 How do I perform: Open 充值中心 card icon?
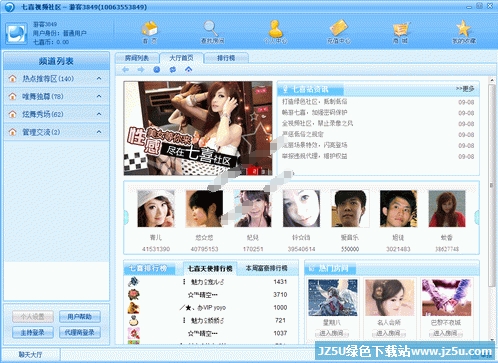click(x=338, y=28)
